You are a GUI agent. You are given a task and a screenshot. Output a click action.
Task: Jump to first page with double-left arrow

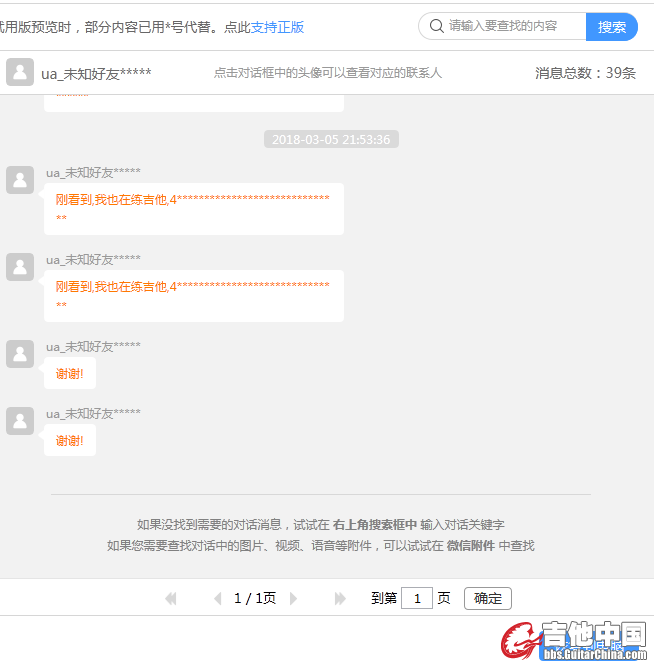171,599
